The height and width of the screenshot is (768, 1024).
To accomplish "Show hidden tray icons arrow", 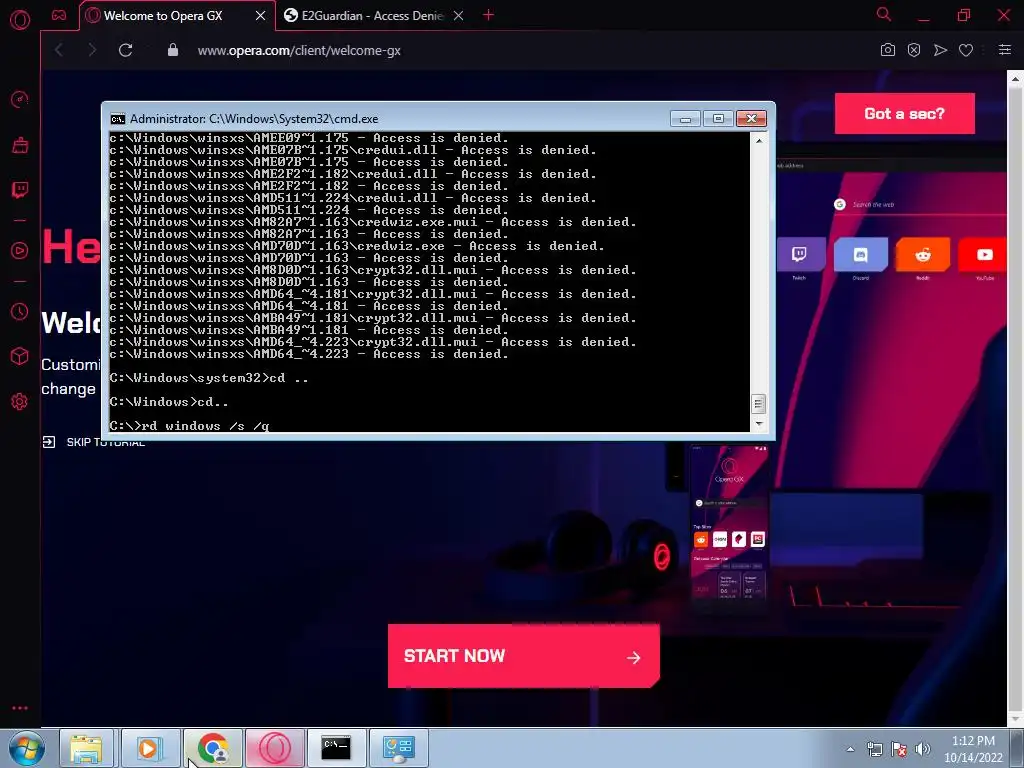I will pyautogui.click(x=850, y=749).
